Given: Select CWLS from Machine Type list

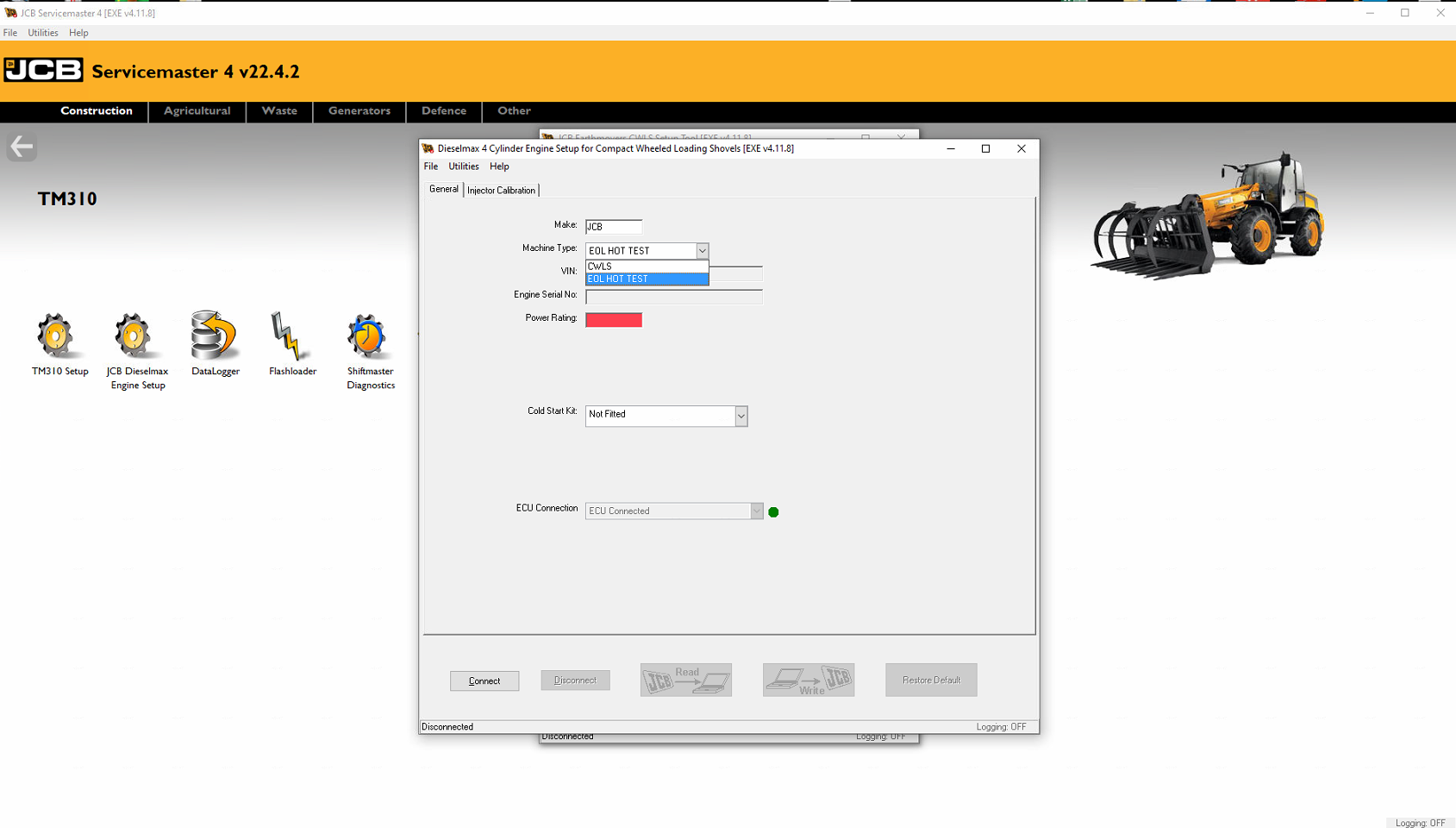Looking at the screenshot, I should tap(647, 267).
